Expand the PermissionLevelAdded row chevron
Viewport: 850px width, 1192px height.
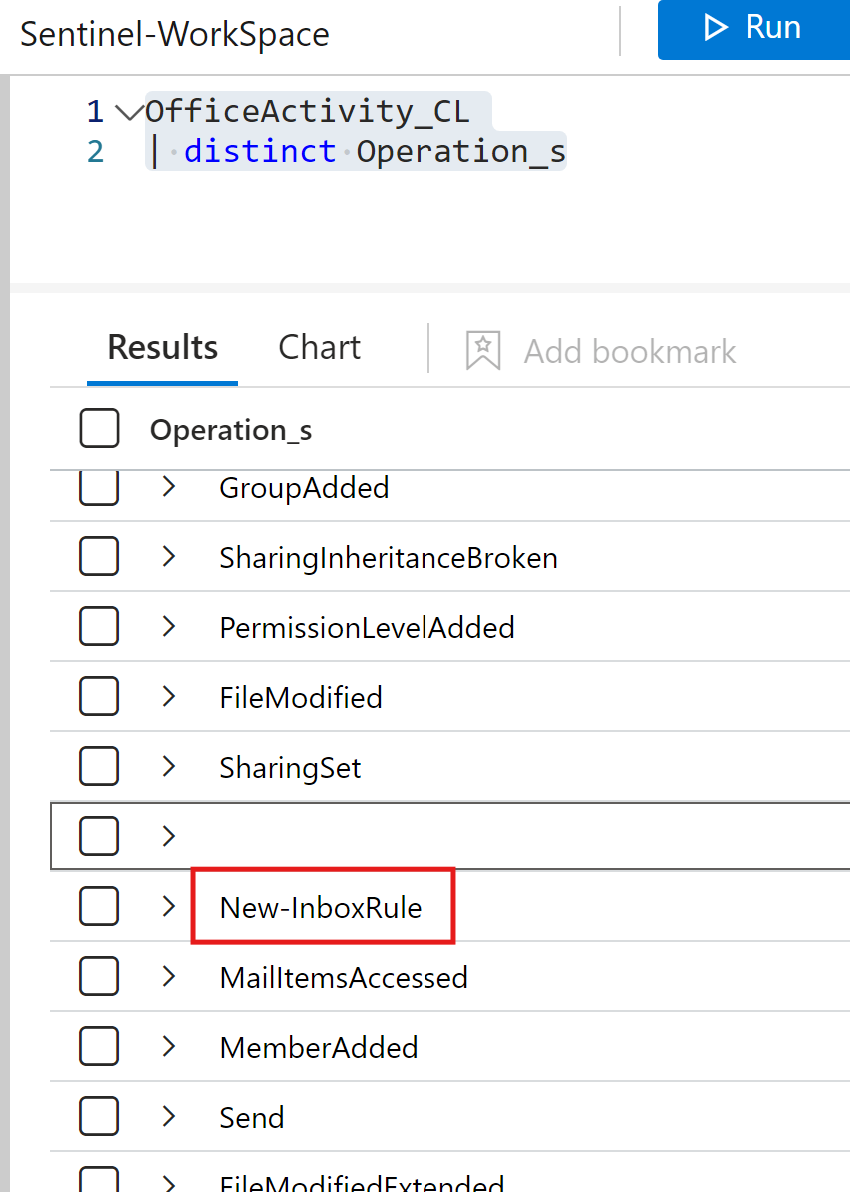click(x=169, y=627)
